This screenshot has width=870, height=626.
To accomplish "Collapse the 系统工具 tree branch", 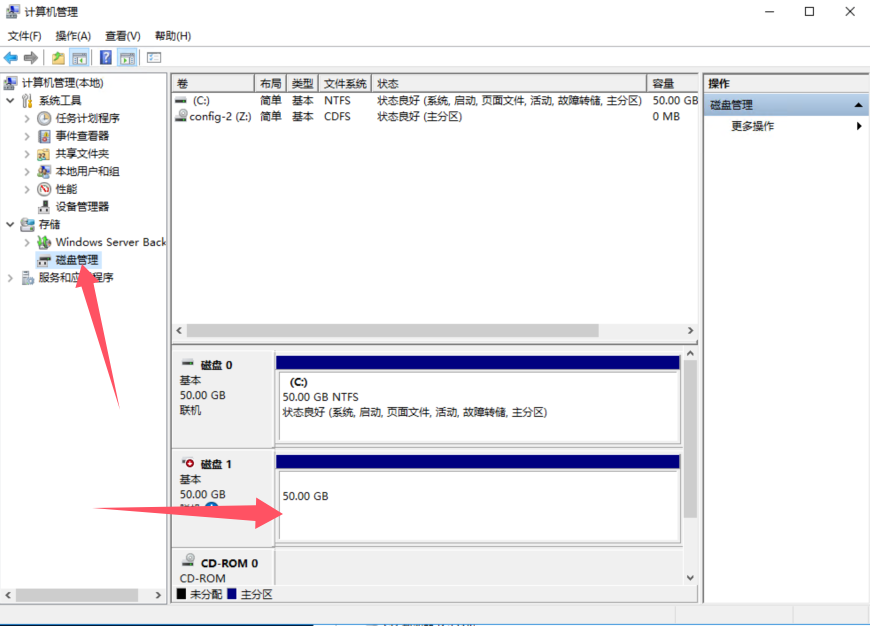I will coord(10,100).
